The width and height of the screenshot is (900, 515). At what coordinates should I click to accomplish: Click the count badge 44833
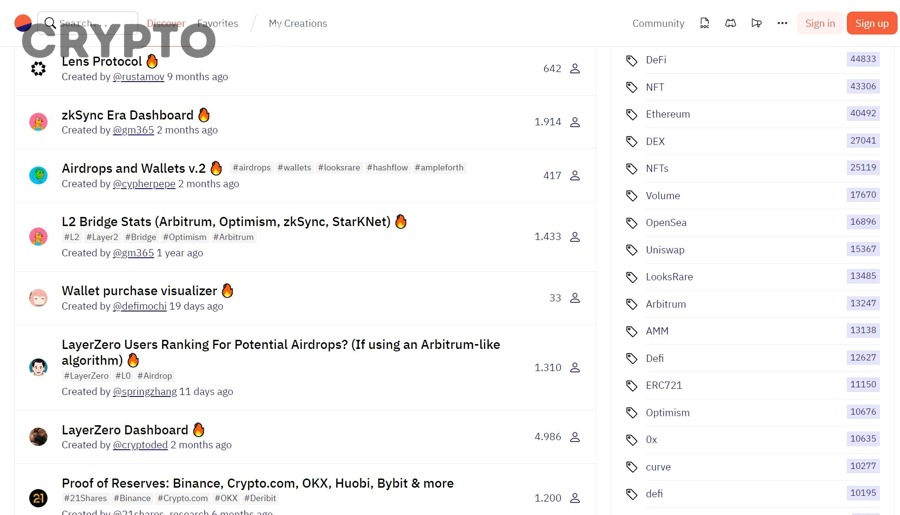(x=863, y=59)
